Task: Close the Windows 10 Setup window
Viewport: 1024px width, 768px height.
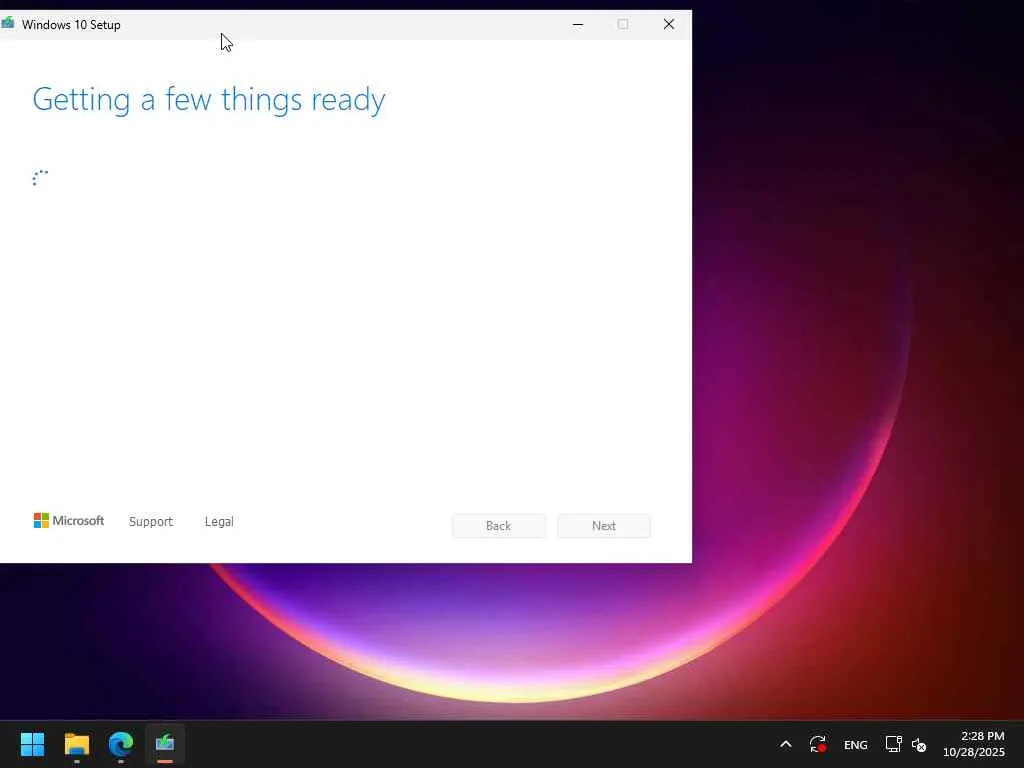Action: pos(669,25)
